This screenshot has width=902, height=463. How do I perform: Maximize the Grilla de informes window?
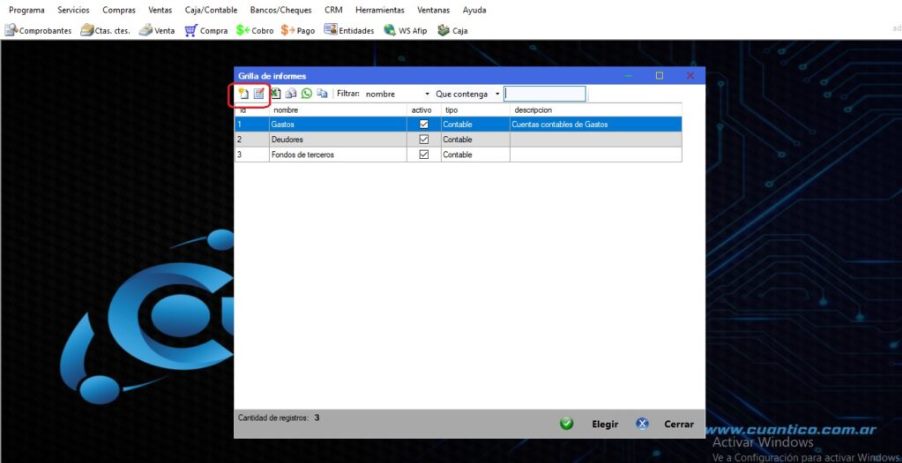(x=659, y=75)
